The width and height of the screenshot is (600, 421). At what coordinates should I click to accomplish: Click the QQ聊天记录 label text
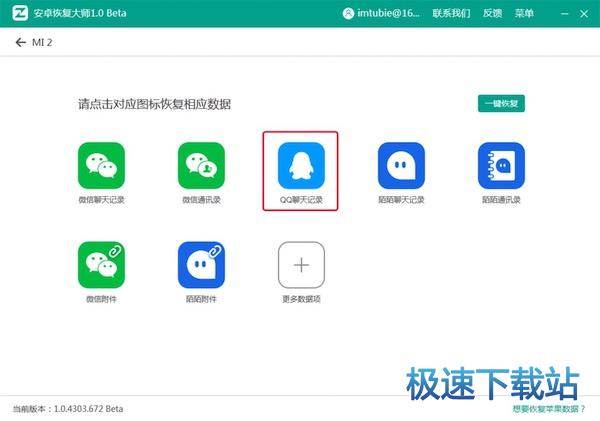click(301, 200)
